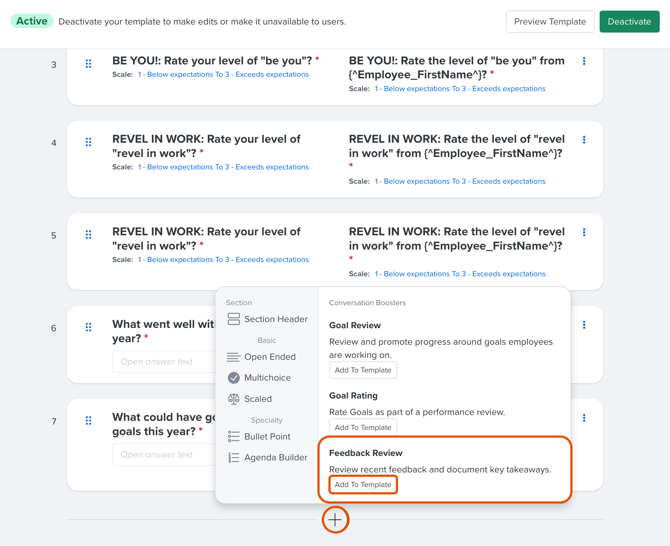
Task: Click Preview Template button
Action: pos(550,21)
